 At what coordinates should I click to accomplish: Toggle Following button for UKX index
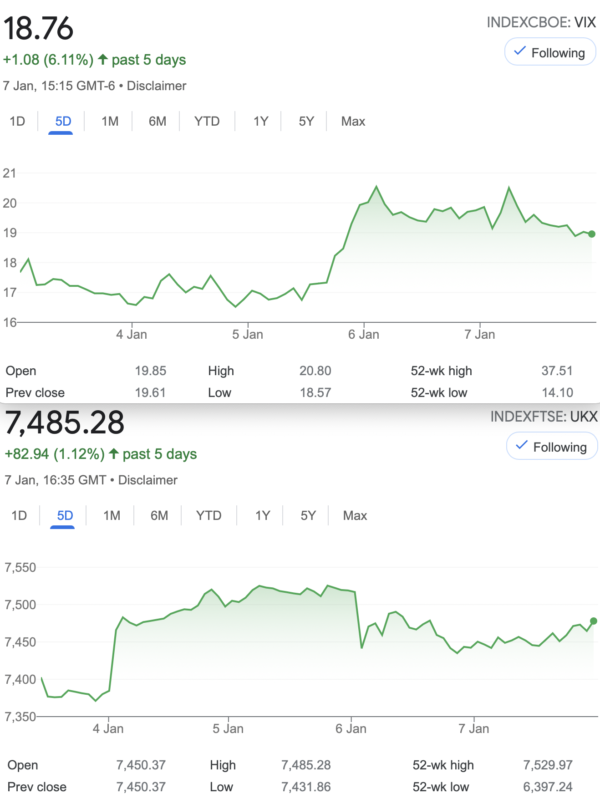(x=551, y=446)
